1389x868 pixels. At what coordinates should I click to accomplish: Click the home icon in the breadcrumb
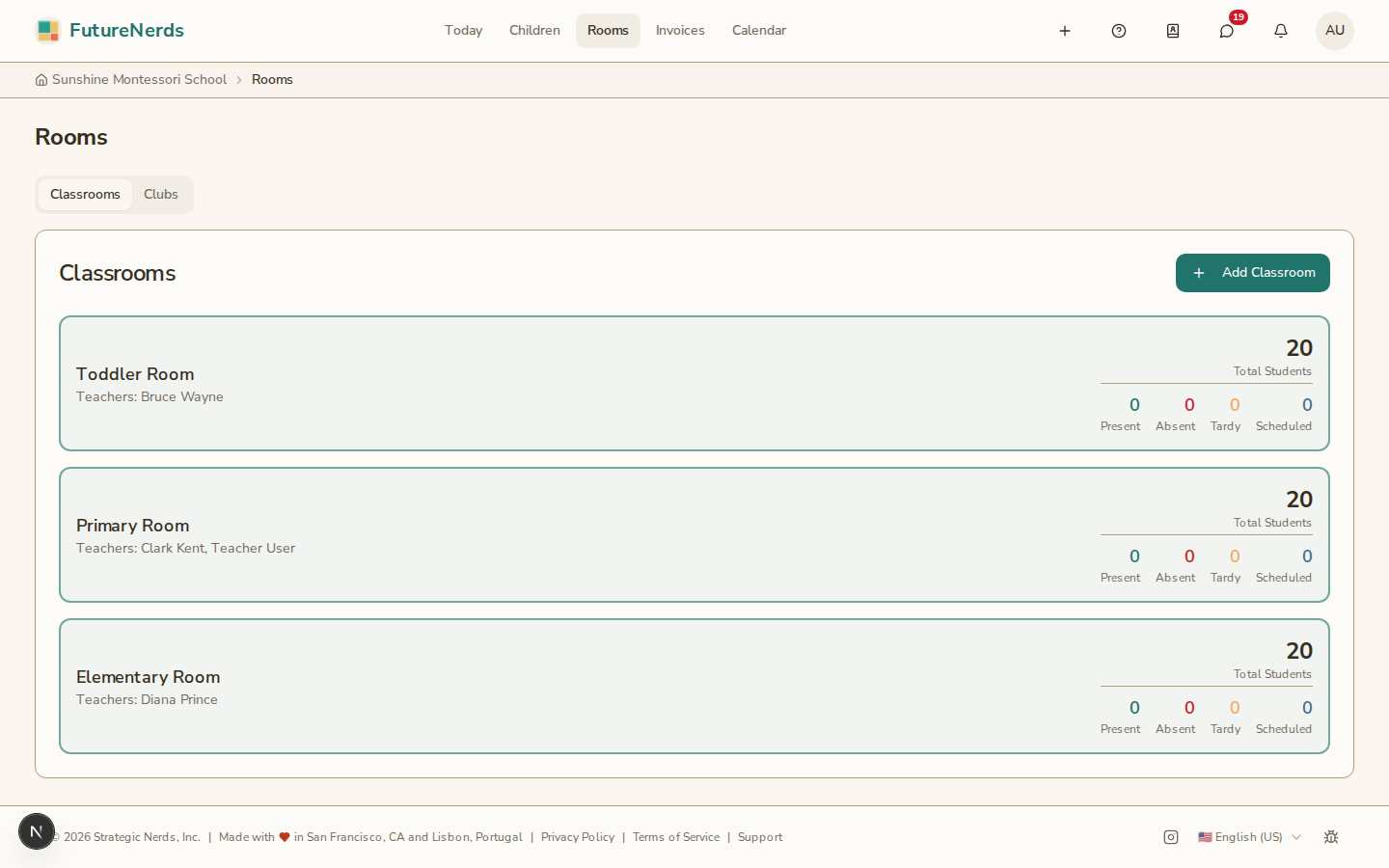pos(41,80)
